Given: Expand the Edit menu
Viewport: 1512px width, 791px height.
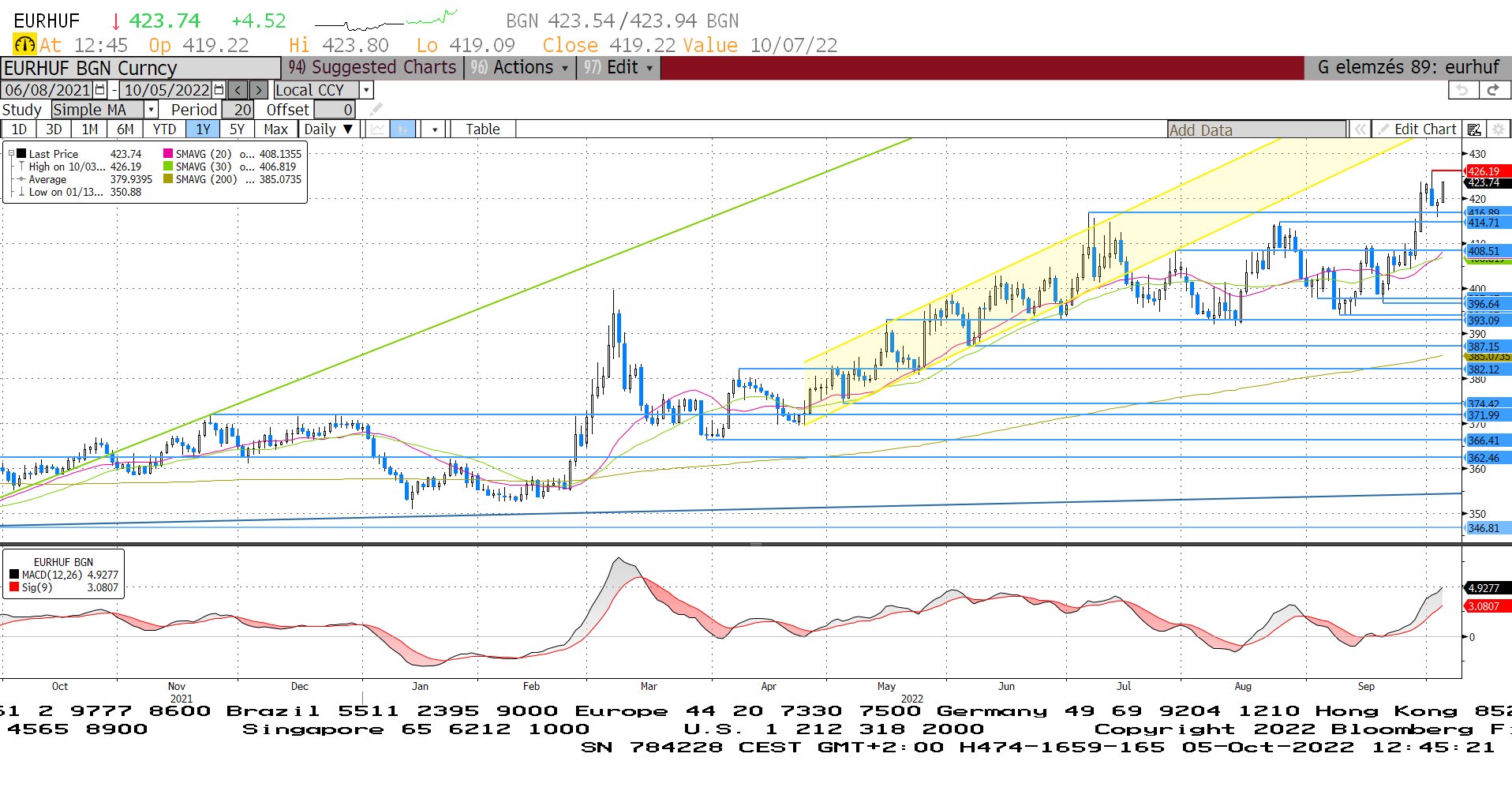Looking at the screenshot, I should pyautogui.click(x=618, y=68).
